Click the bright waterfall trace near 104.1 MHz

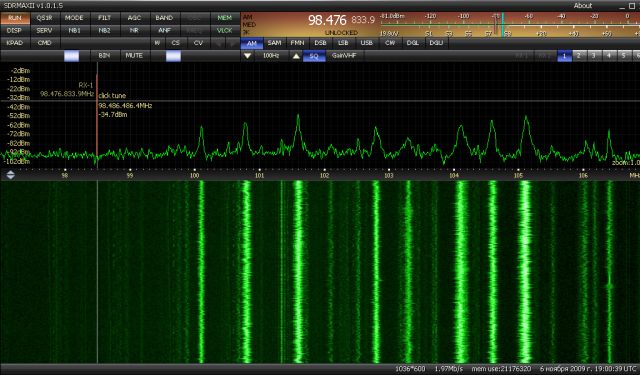click(x=461, y=271)
